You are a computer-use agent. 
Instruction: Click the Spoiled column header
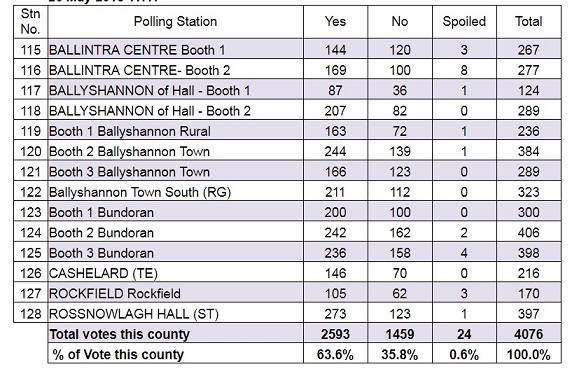click(x=464, y=21)
